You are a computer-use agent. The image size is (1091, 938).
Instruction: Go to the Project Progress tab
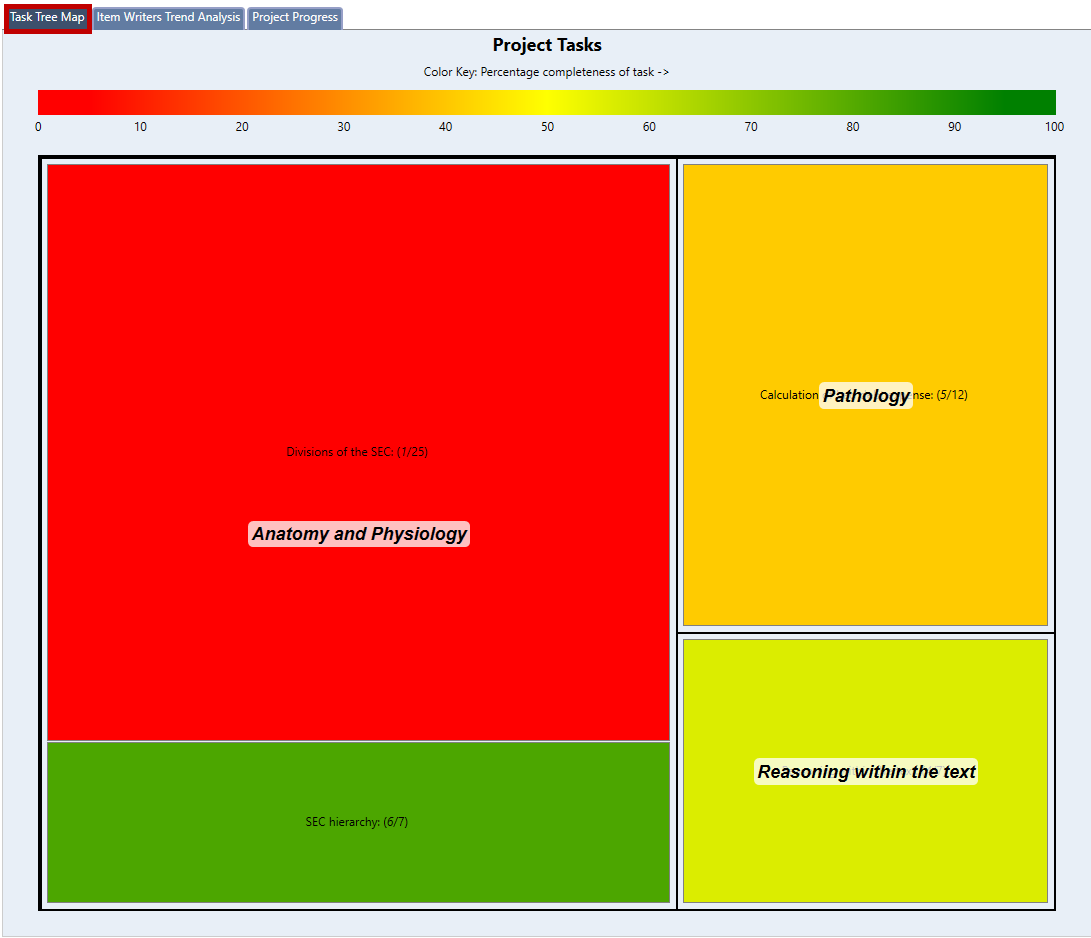[295, 17]
